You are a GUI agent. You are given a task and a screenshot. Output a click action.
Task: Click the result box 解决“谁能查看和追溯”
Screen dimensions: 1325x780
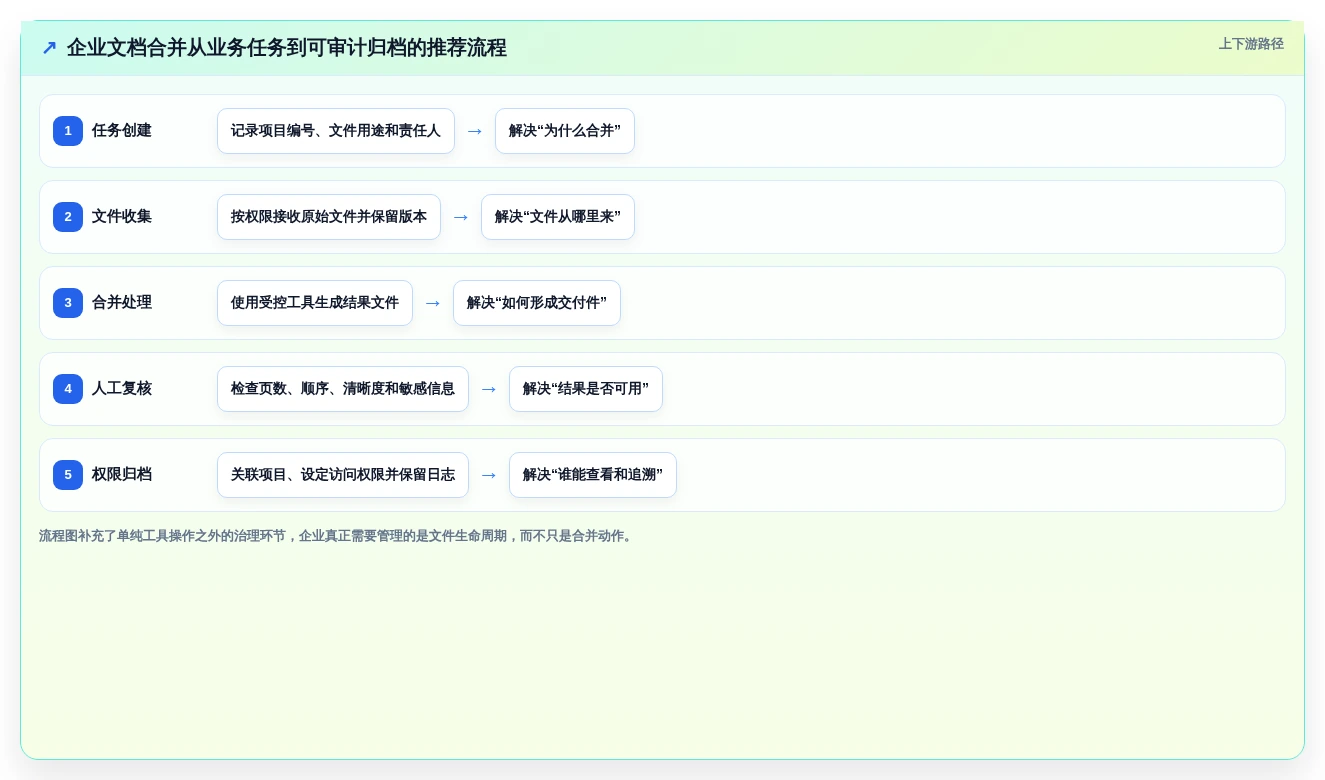click(593, 475)
